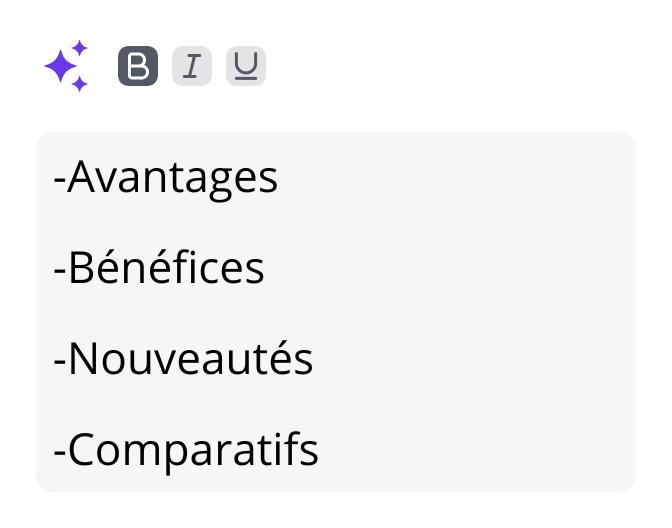This screenshot has width=672, height=528.
Task: Toggle bold formatting with the B button
Action: coord(138,67)
